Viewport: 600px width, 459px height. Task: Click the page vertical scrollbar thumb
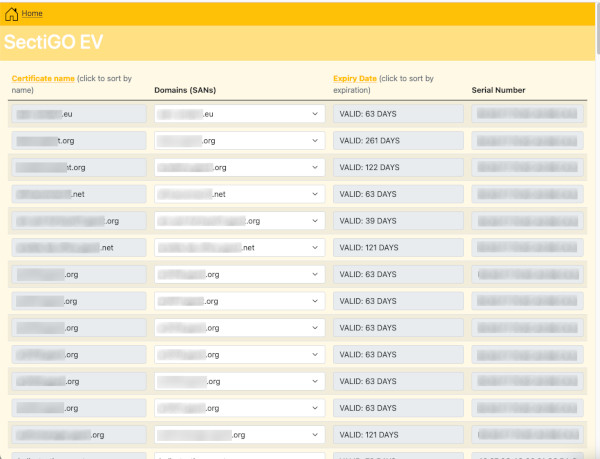pos(598,29)
